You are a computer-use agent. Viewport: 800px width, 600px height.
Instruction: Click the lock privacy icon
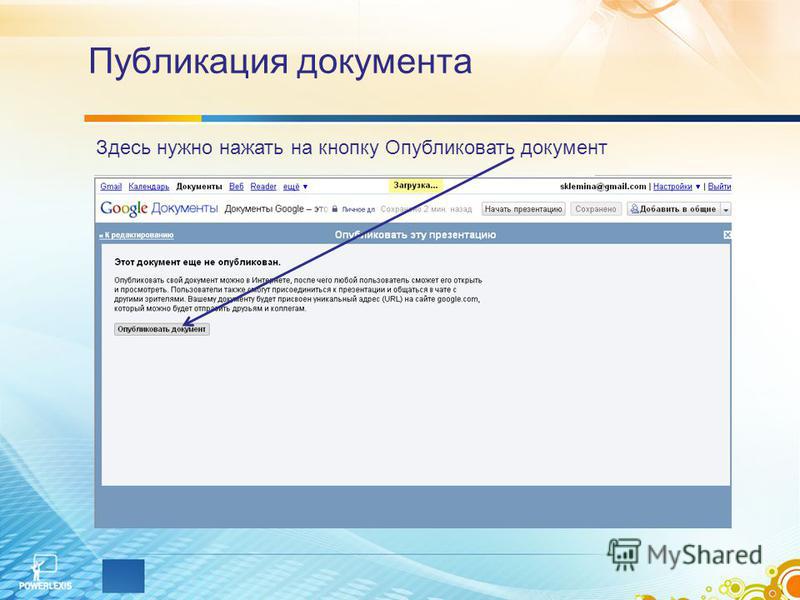pos(335,209)
